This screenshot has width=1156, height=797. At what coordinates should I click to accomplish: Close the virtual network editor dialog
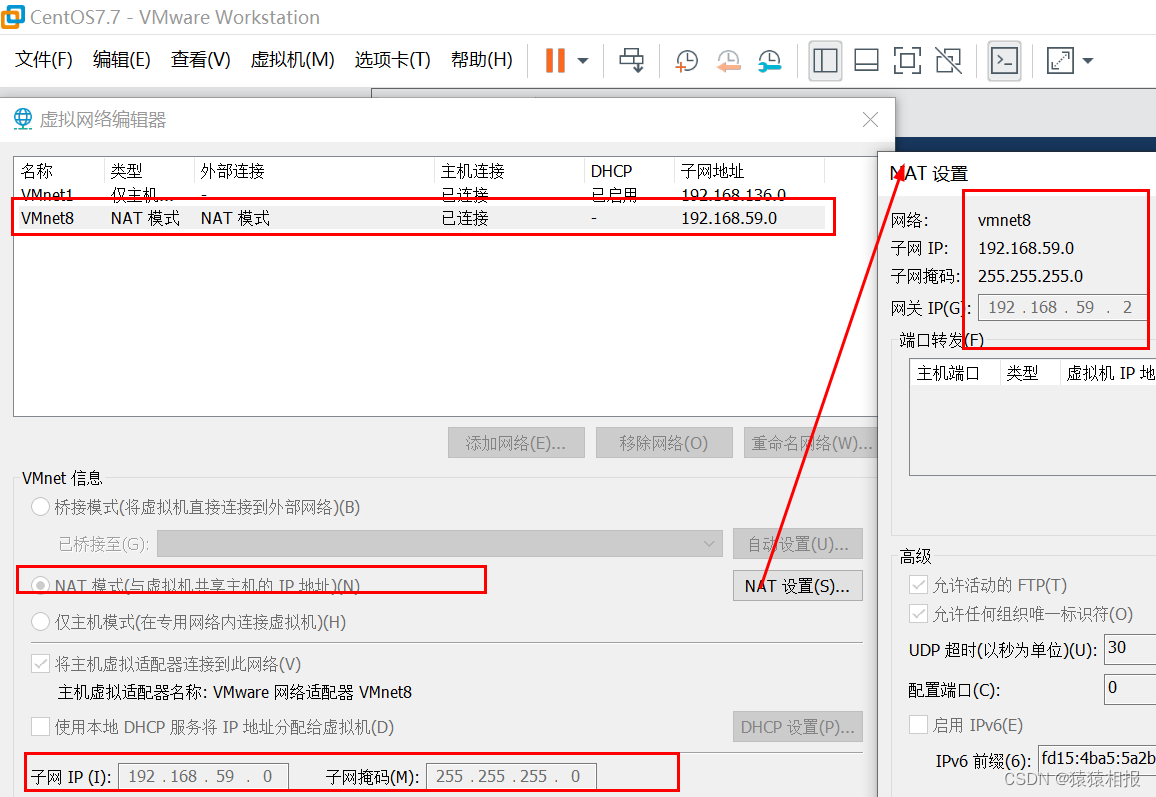870,119
